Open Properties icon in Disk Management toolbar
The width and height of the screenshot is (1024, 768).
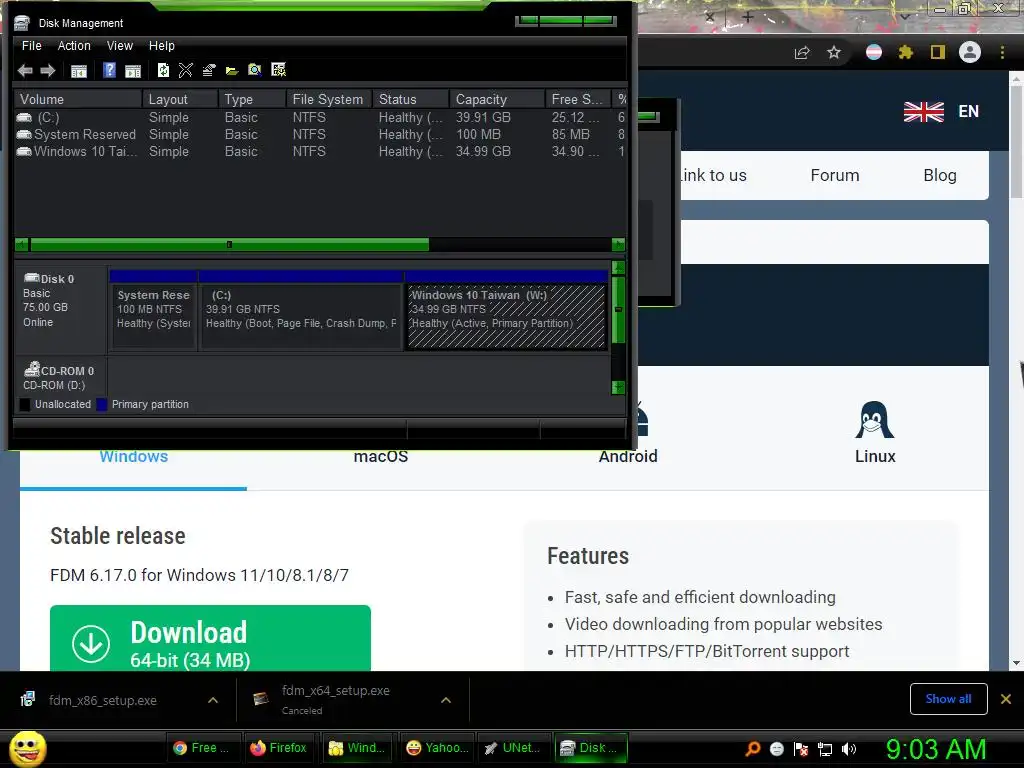(x=208, y=70)
